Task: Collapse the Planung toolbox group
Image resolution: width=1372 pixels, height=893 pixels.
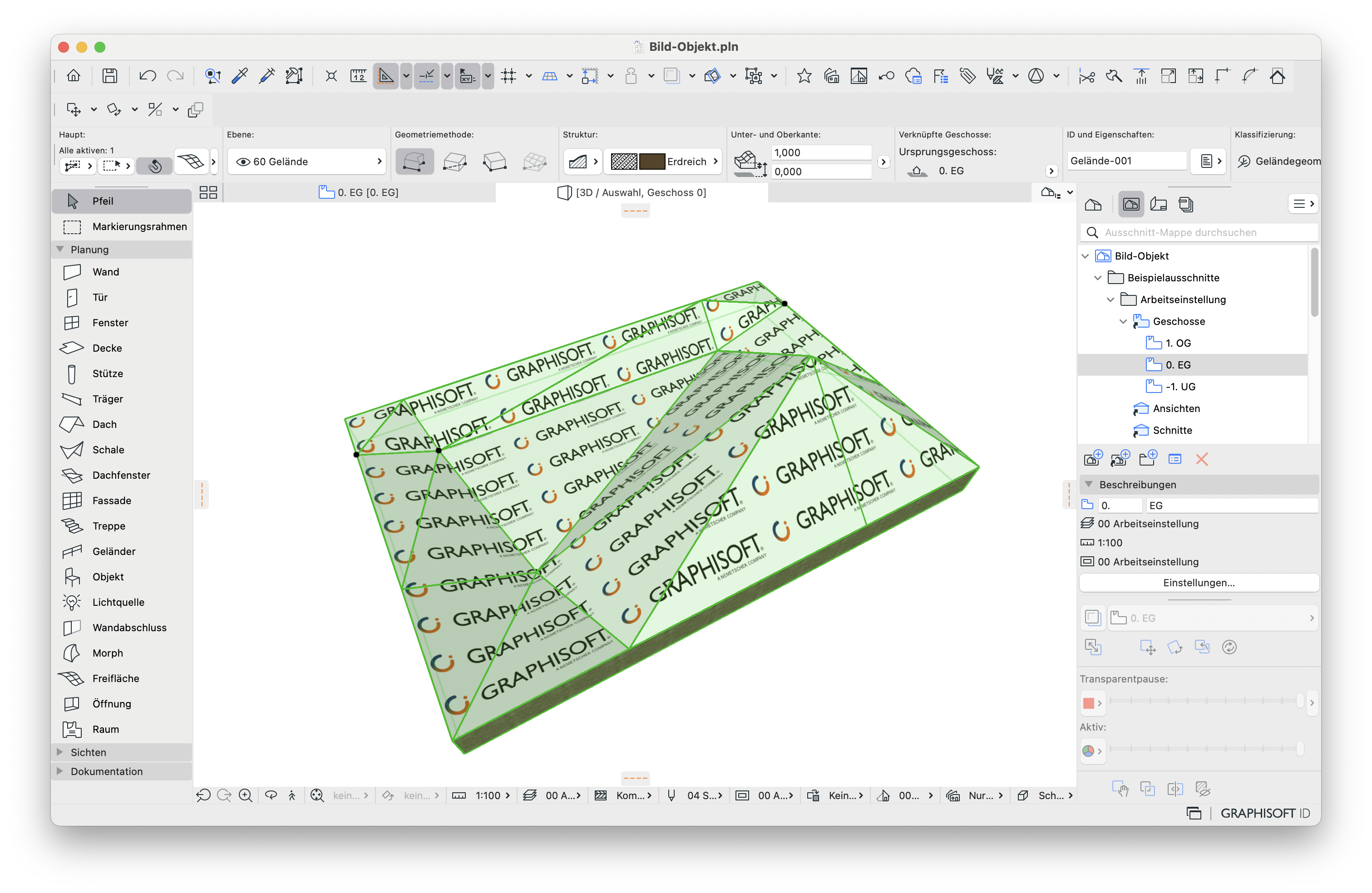Action: [x=60, y=250]
